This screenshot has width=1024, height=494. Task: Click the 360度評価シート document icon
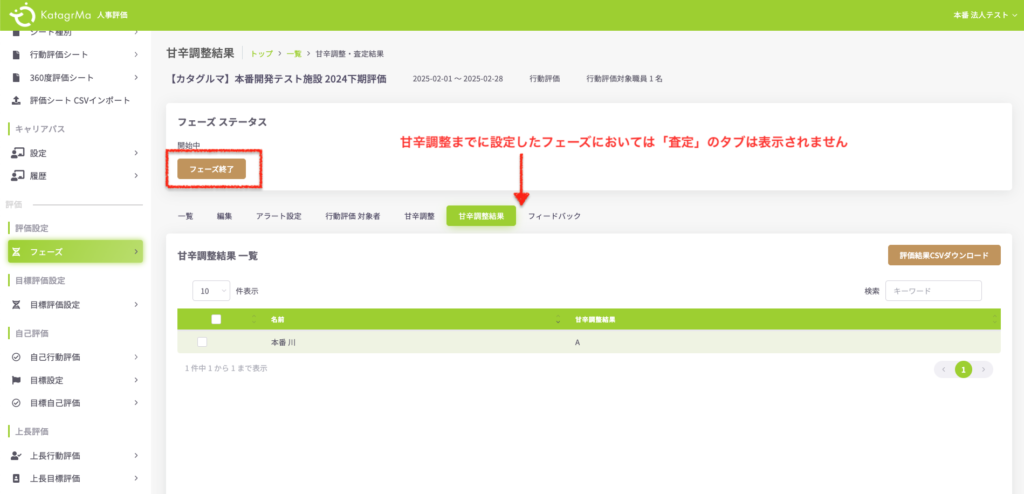tap(16, 77)
